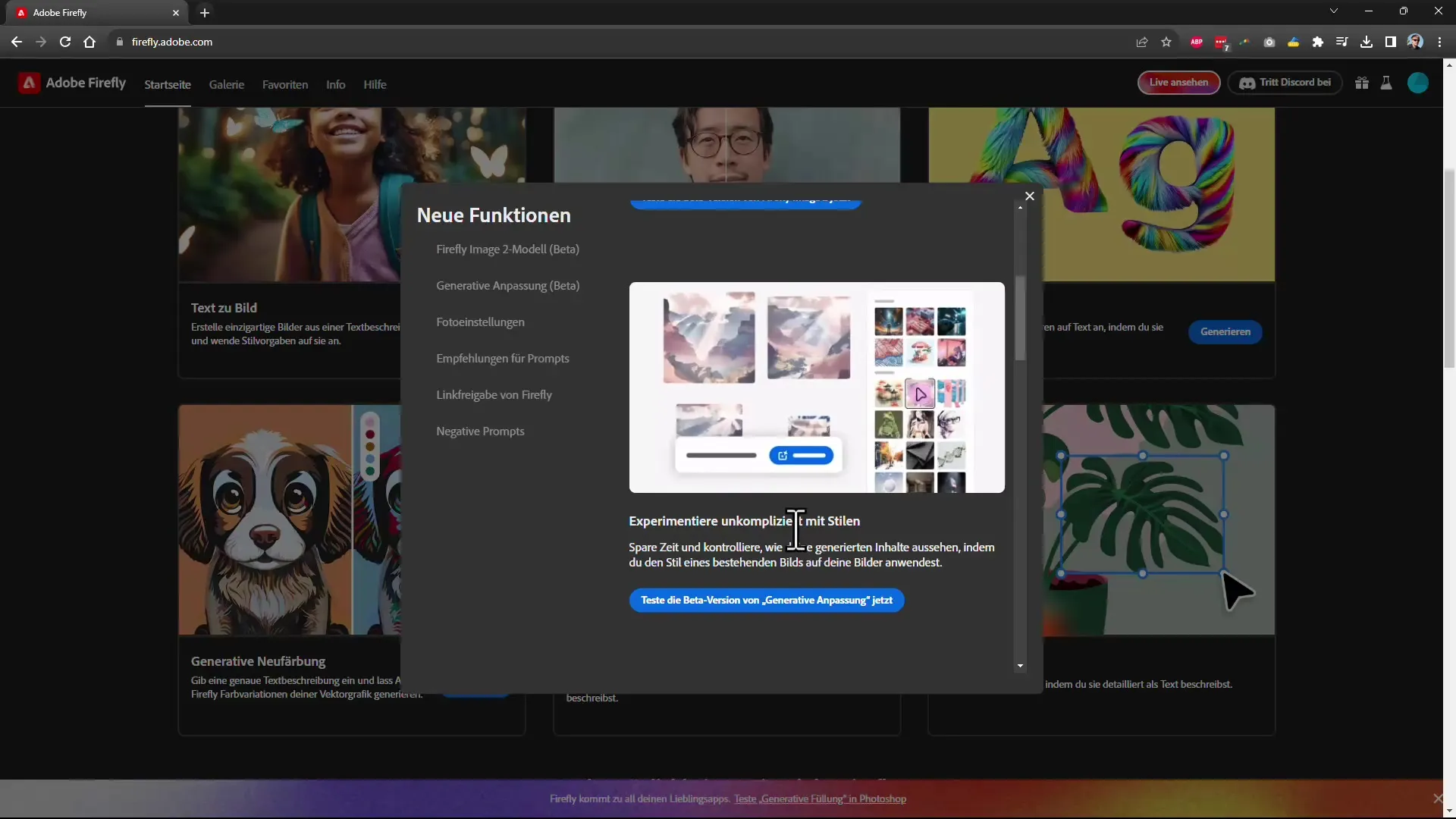This screenshot has height=819, width=1456.
Task: Select Firefly Image 2-Modell (Beta) entry
Action: (x=507, y=249)
